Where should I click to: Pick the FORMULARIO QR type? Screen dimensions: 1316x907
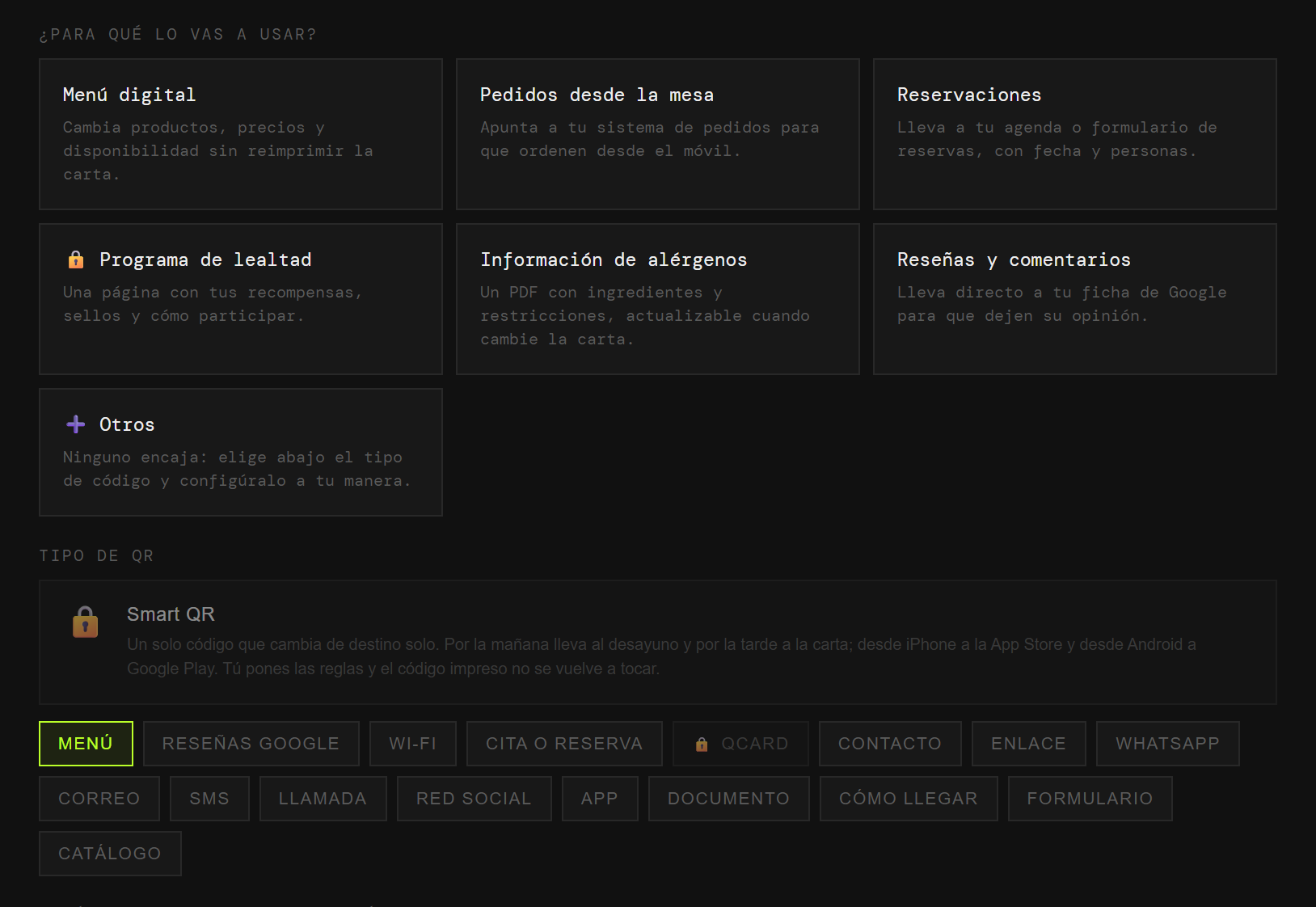(1090, 799)
